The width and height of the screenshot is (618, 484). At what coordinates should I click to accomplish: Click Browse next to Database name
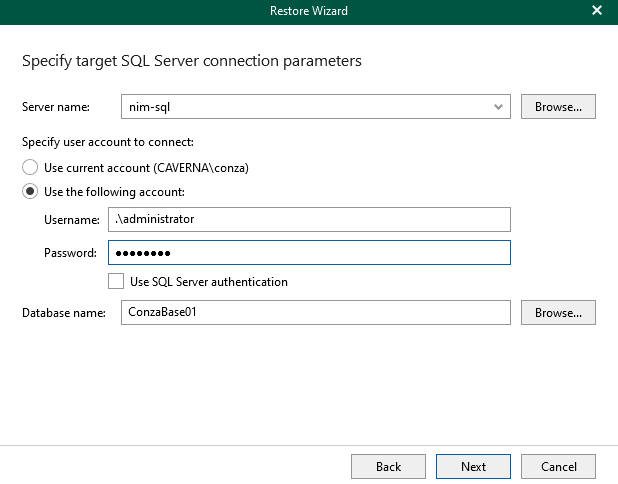(x=558, y=313)
